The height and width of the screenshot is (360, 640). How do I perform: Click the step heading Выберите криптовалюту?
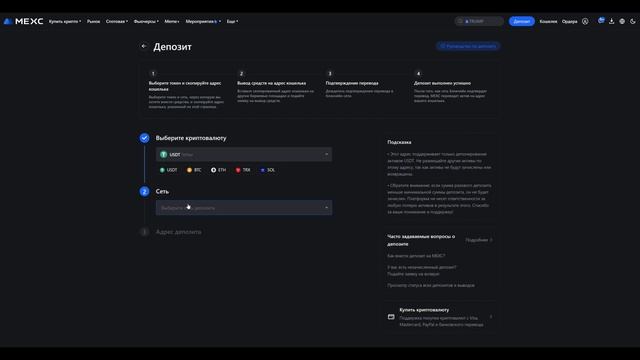[191, 138]
